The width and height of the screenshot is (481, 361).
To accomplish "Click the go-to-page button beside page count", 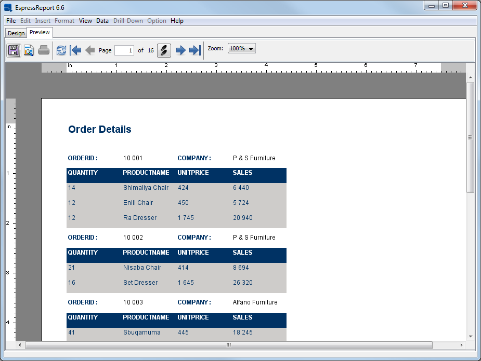I will (164, 50).
